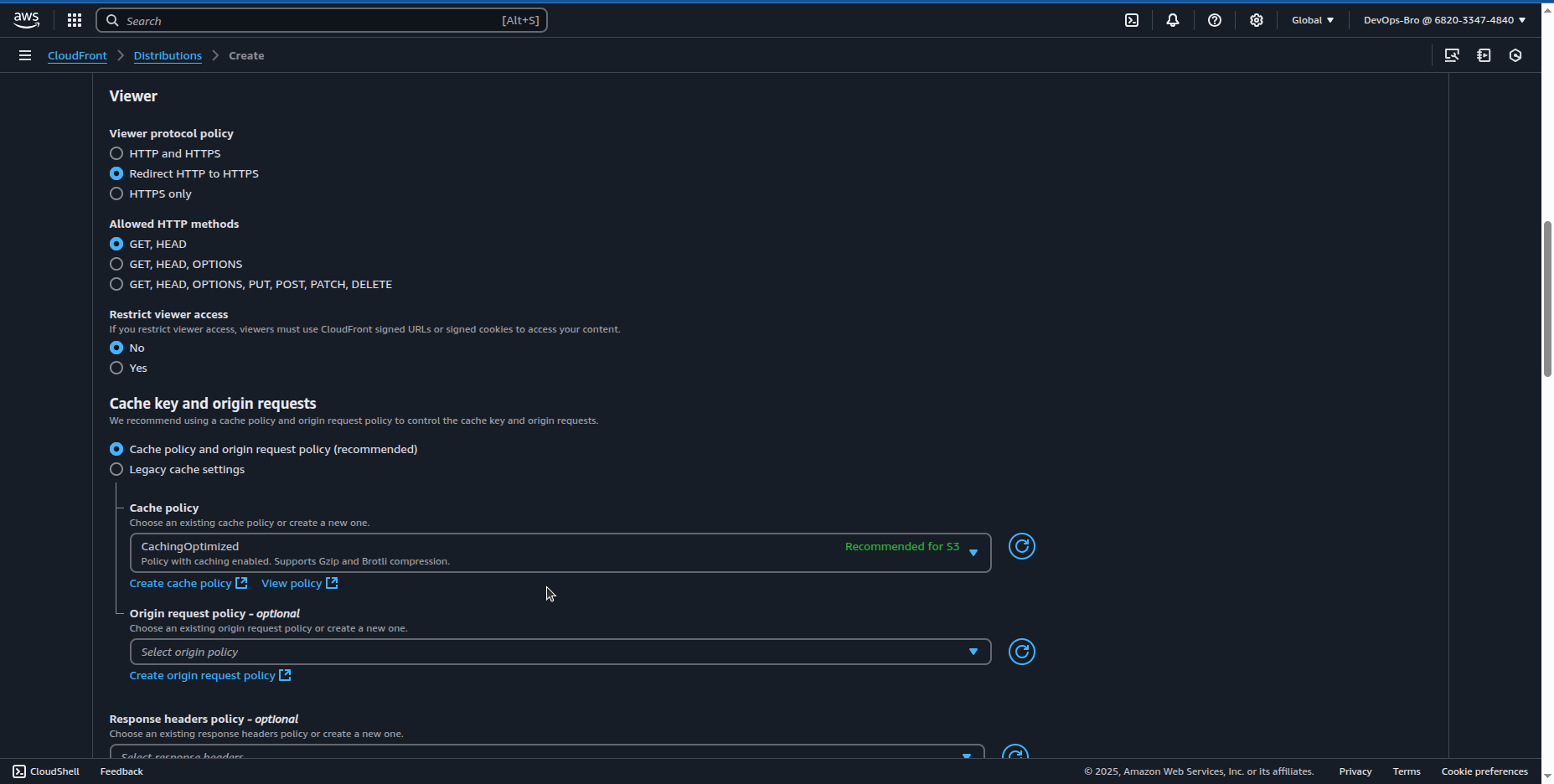The height and width of the screenshot is (784, 1554).
Task: Open the response headers policy dropdown
Action: 547,752
